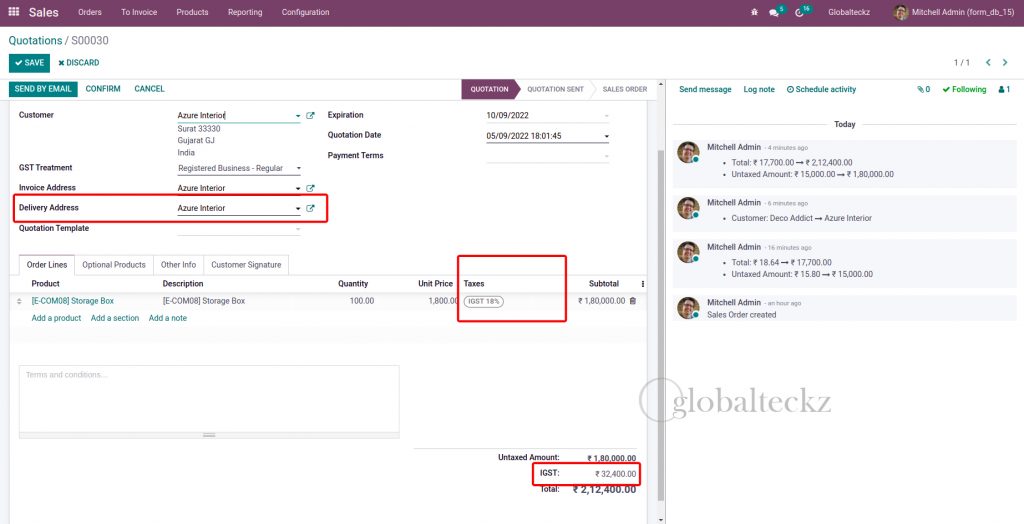Click the Terms and conditions text area
This screenshot has width=1024, height=524.
[208, 400]
